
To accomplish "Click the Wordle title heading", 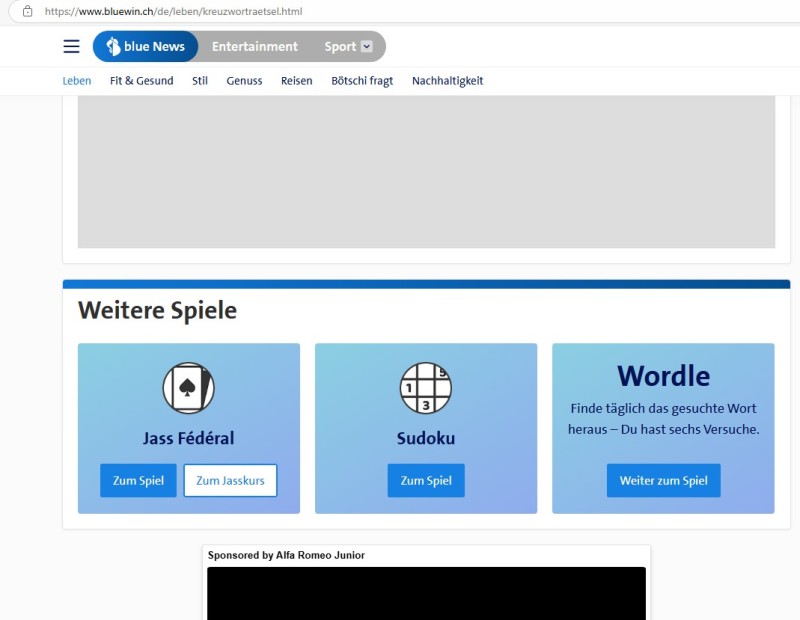I will click(663, 376).
